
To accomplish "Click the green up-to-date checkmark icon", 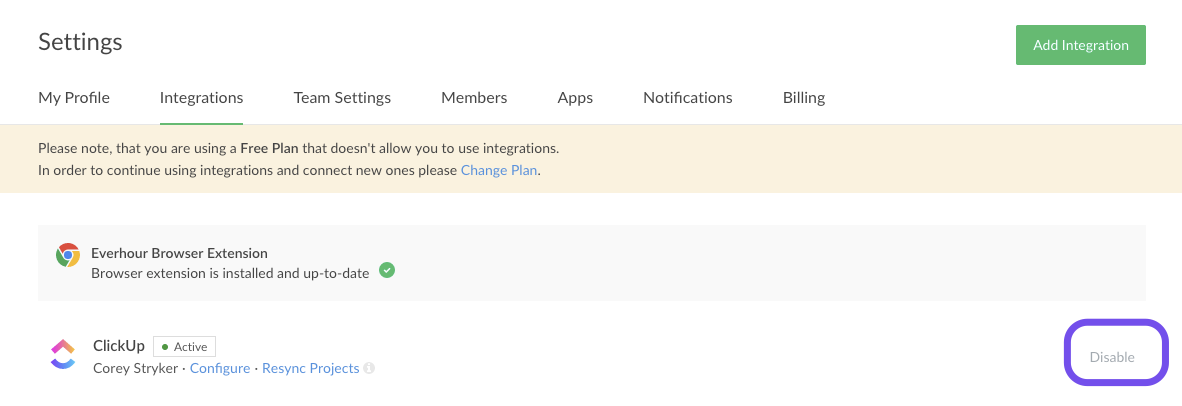I will click(387, 270).
